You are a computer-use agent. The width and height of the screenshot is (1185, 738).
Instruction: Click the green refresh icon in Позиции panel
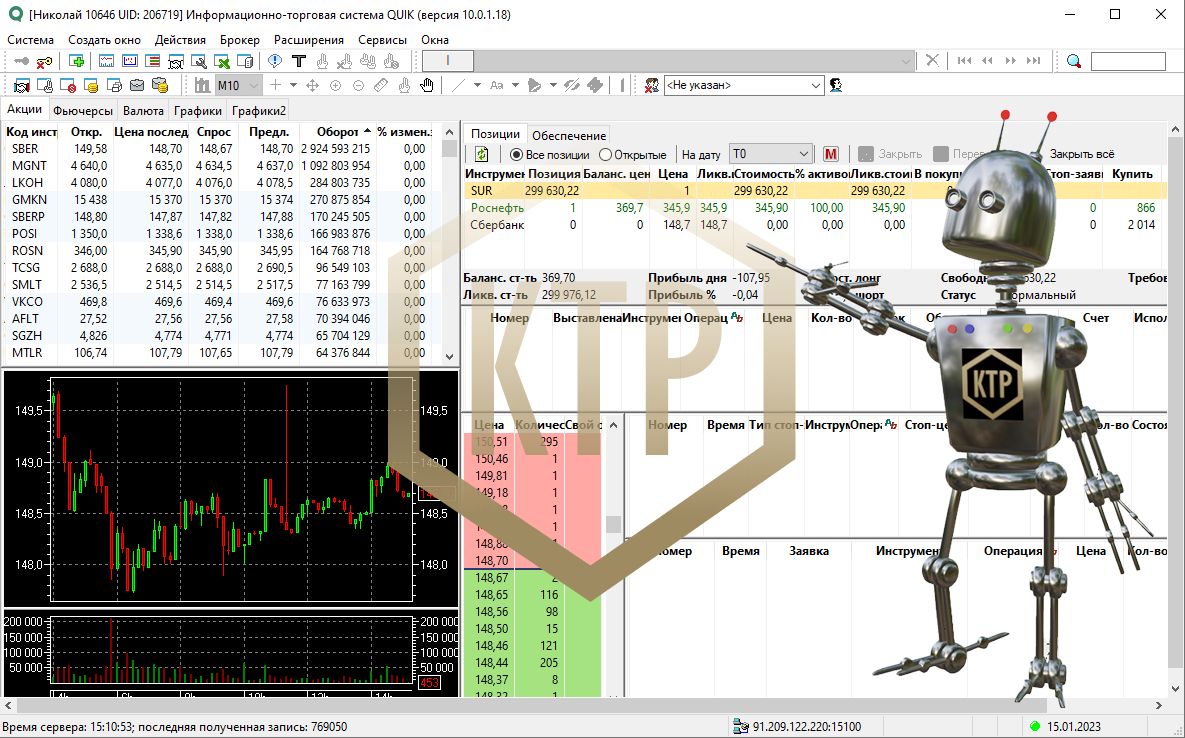point(481,154)
